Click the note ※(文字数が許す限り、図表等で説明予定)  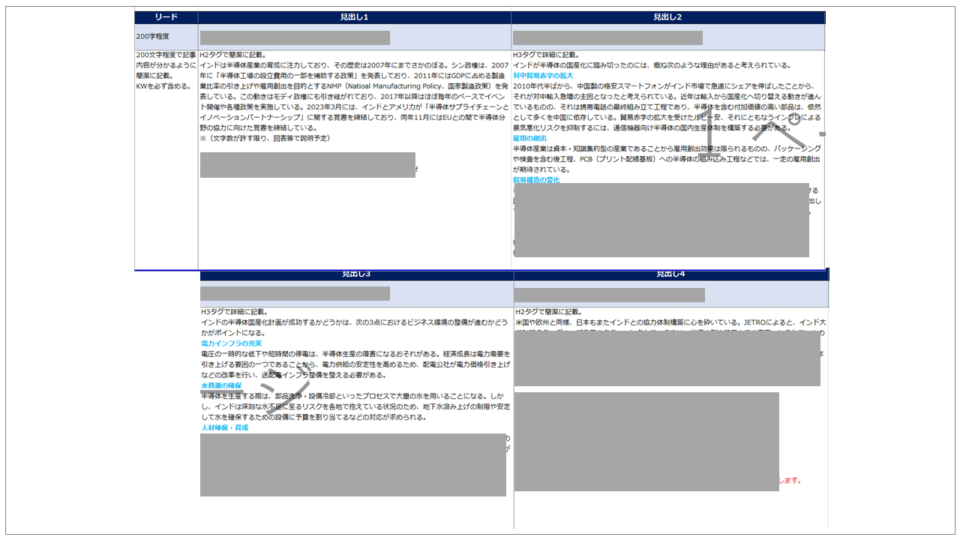click(x=265, y=138)
